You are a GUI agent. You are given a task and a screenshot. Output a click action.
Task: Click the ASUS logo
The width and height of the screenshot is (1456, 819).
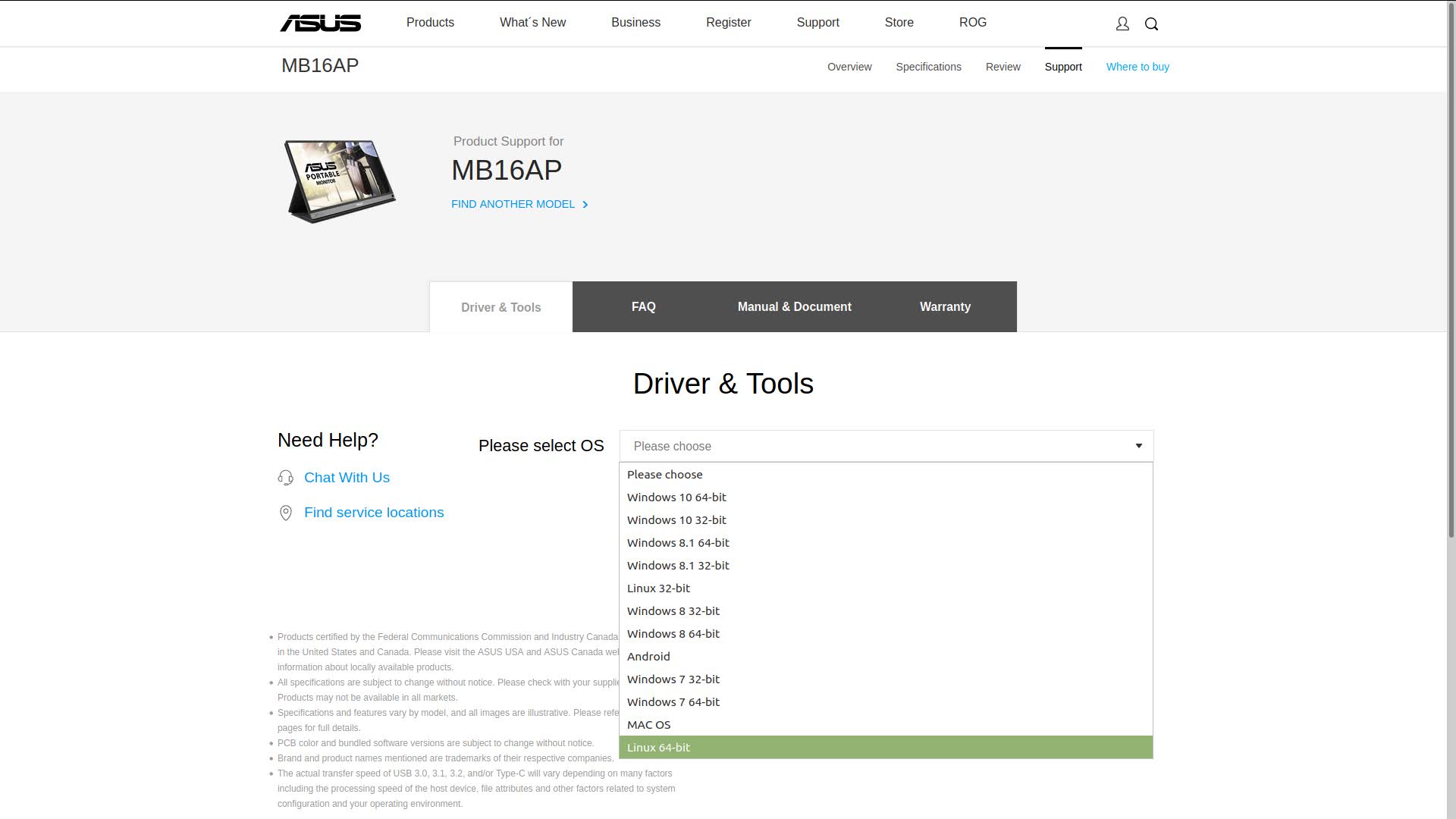(x=320, y=24)
